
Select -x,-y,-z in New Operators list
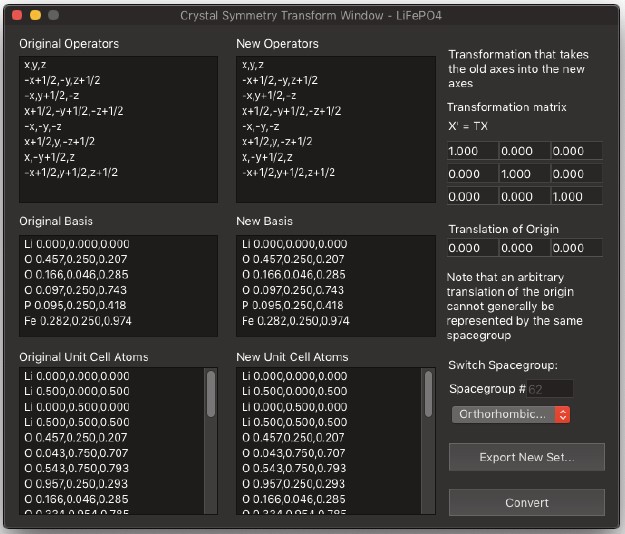coord(262,126)
